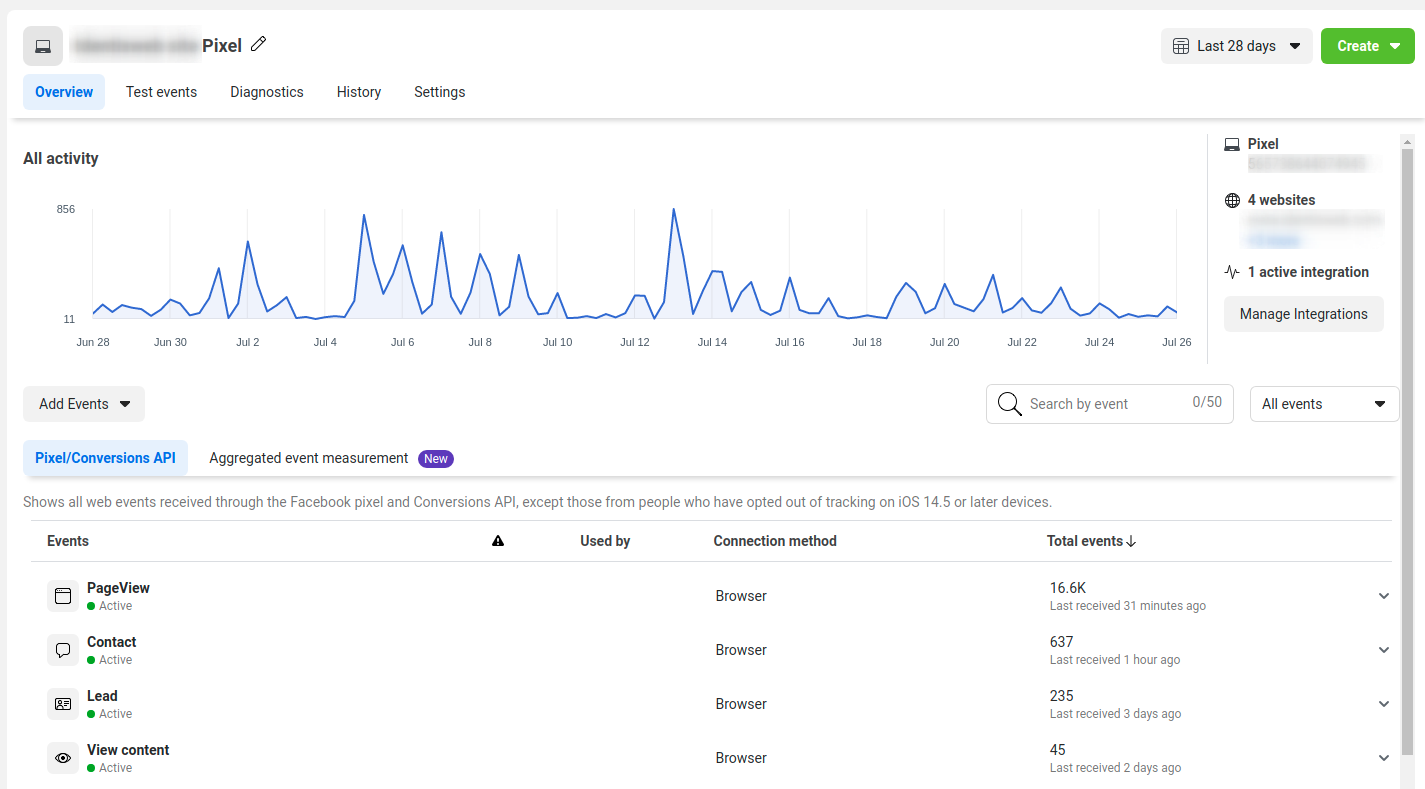Screen dimensions: 1425x789
Task: Click the Manage Integrations button
Action: (1304, 314)
